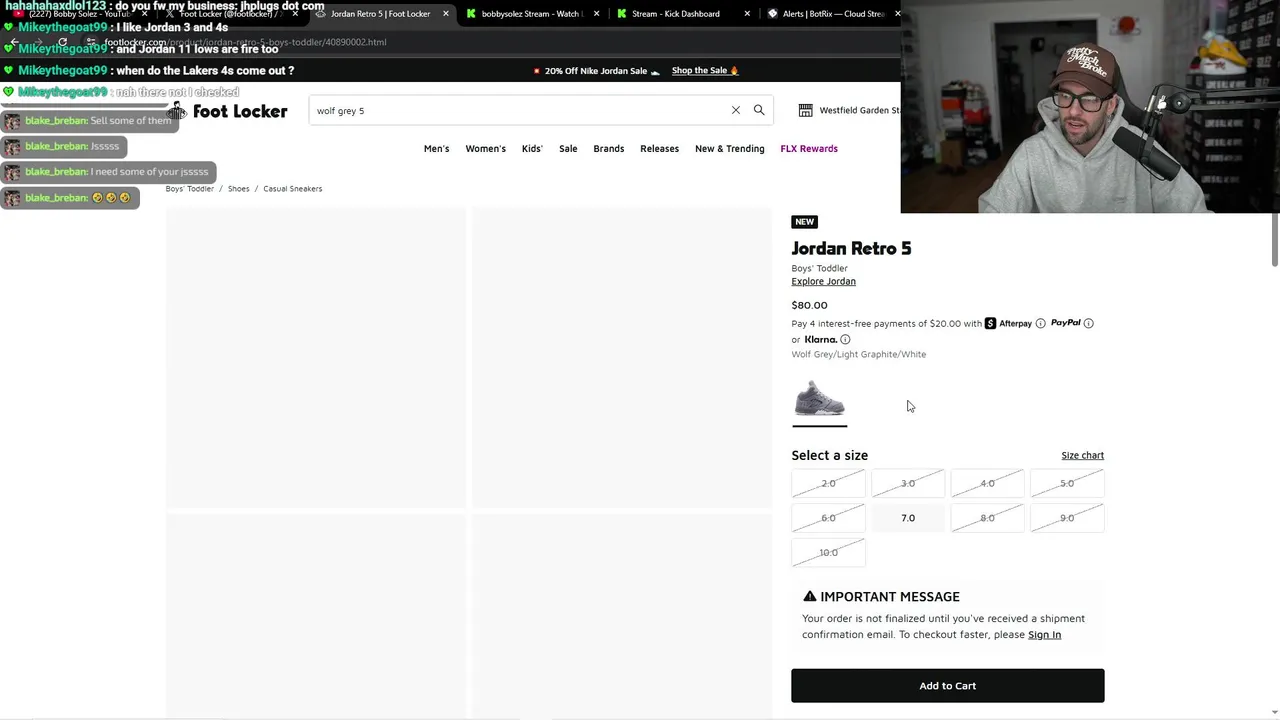Viewport: 1280px width, 720px height.
Task: Click the Boys' Toddler breadcrumb
Action: (189, 189)
